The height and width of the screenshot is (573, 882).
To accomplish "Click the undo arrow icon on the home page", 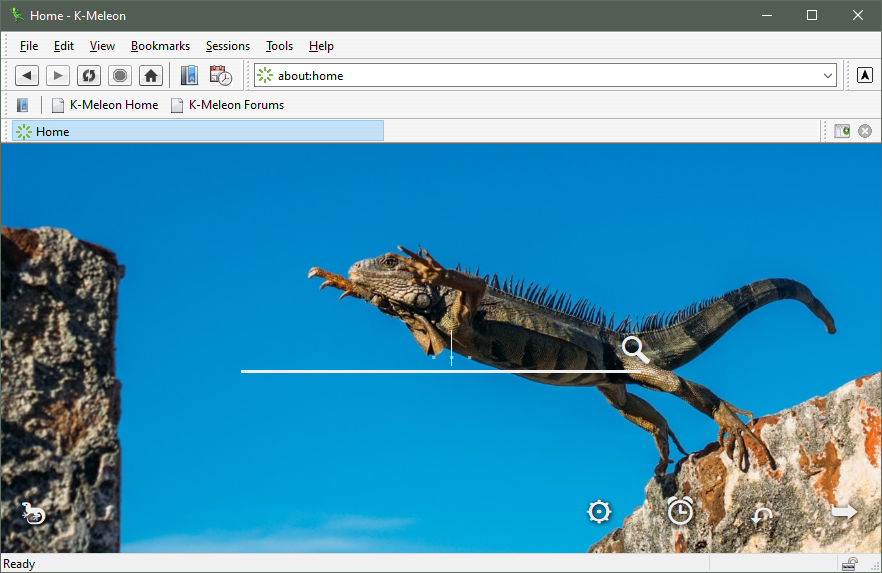I will point(763,515).
